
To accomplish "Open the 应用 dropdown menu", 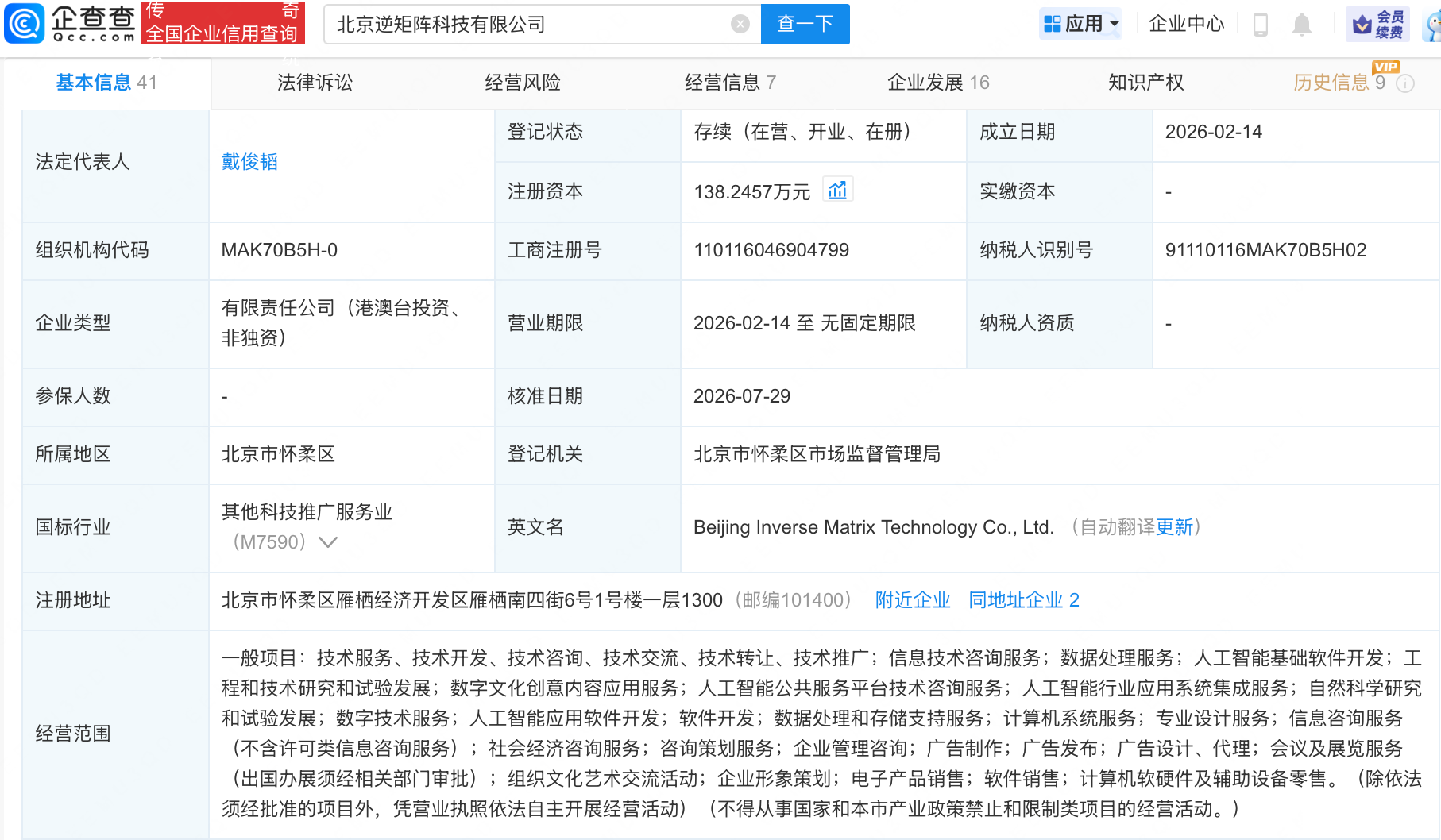I will (x=1080, y=24).
